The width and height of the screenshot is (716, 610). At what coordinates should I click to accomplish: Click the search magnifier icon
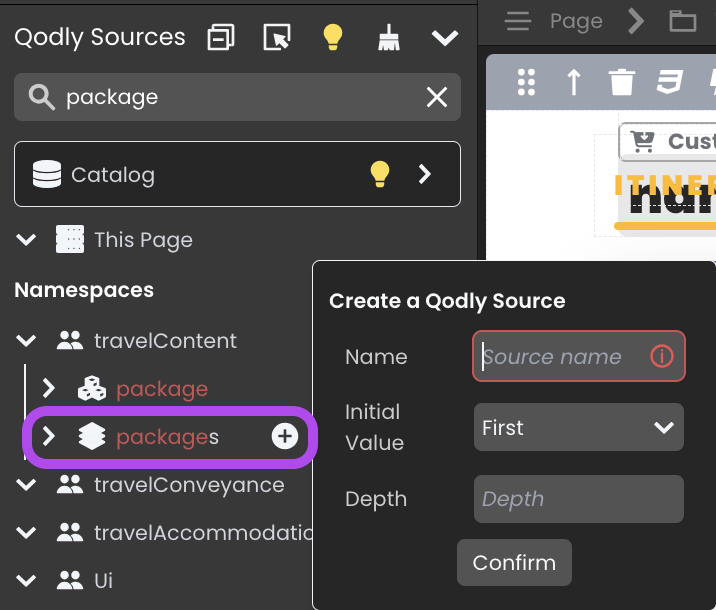[x=42, y=97]
